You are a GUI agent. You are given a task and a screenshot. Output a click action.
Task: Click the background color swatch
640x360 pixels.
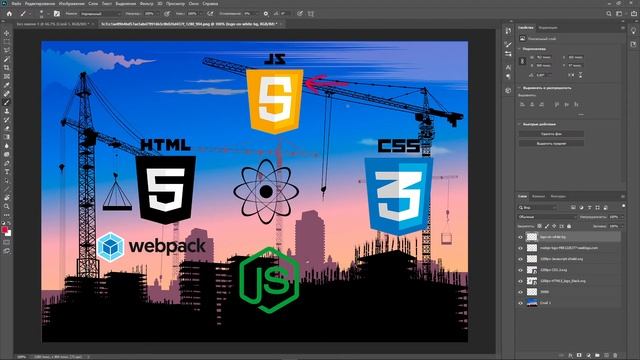click(x=9, y=233)
